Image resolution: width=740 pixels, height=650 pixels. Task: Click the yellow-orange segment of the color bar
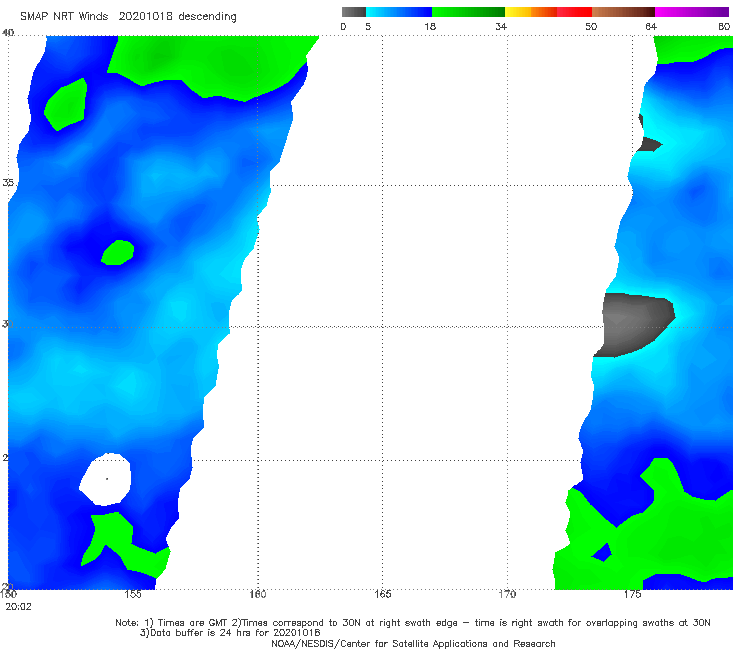[x=531, y=12]
